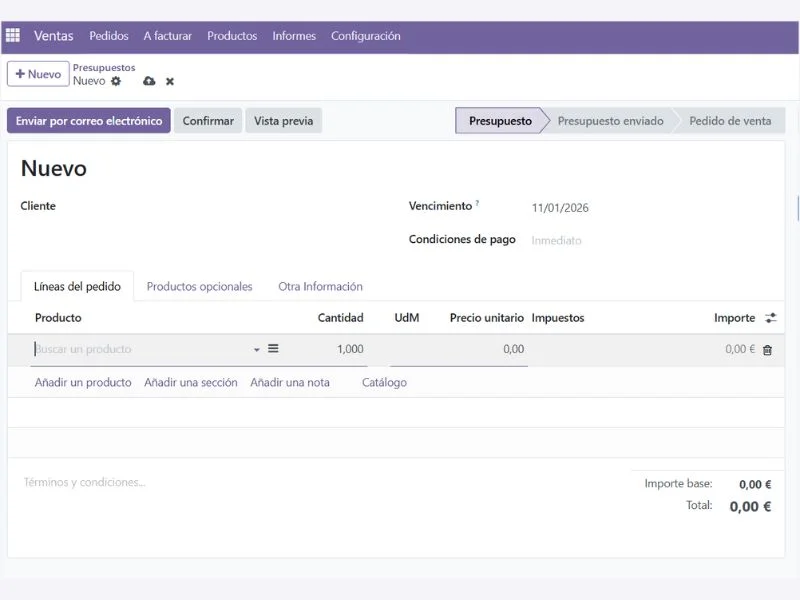Switch to the Productos opcionales tab
The height and width of the screenshot is (600, 800).
tap(200, 286)
